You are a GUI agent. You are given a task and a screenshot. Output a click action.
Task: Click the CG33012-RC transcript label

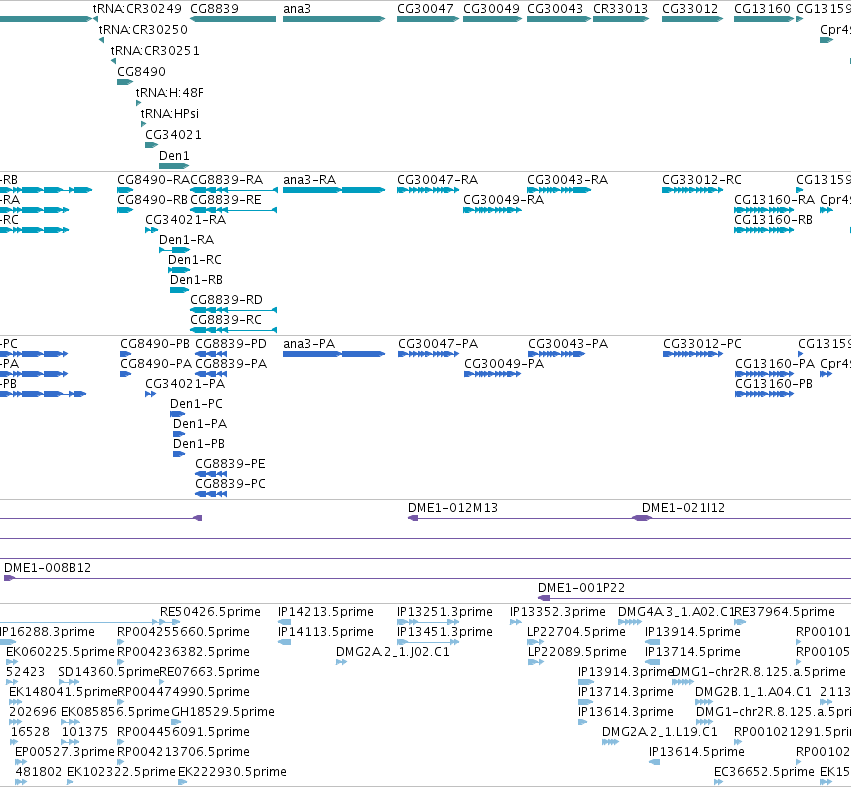click(x=702, y=180)
